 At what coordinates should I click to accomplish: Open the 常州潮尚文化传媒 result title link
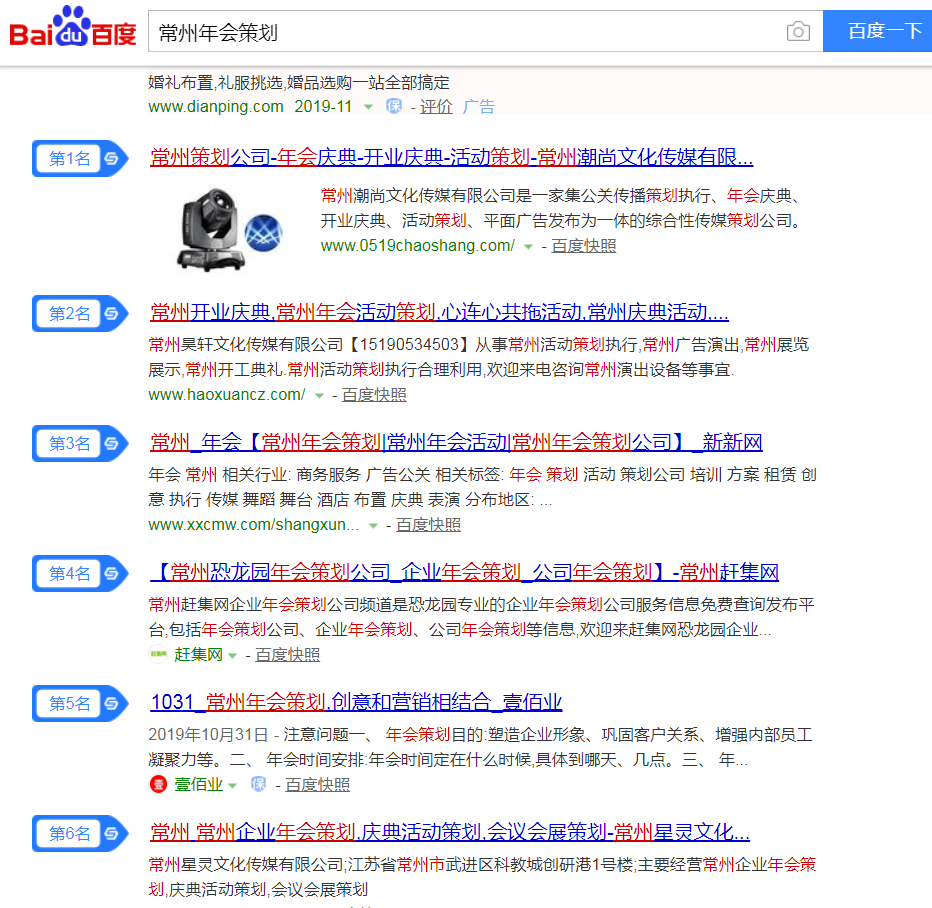coord(451,157)
